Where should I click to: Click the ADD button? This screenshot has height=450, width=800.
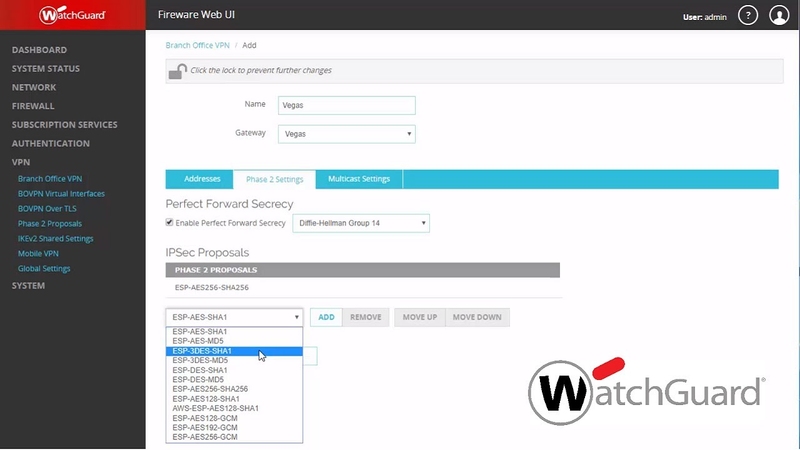[x=327, y=317]
